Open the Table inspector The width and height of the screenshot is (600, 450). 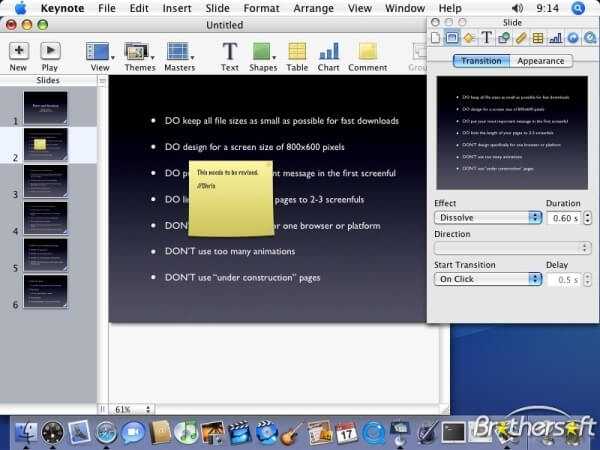(538, 38)
